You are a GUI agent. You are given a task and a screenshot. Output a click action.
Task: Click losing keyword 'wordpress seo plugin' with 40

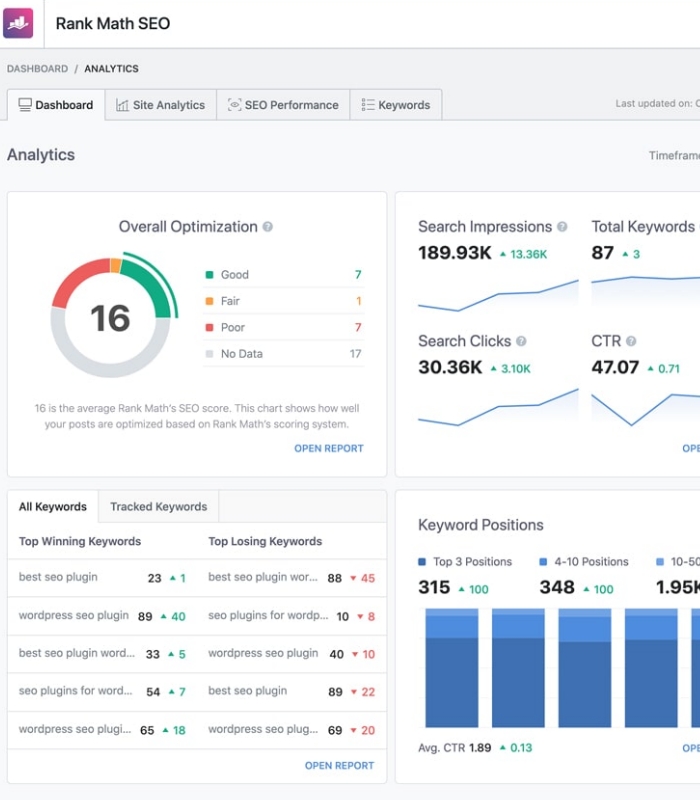[292, 654]
